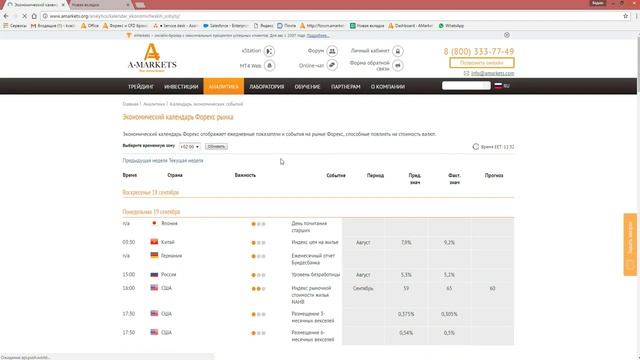This screenshot has width=640, height=360.
Task: Open the WhatsApp bookmark
Action: [x=451, y=26]
